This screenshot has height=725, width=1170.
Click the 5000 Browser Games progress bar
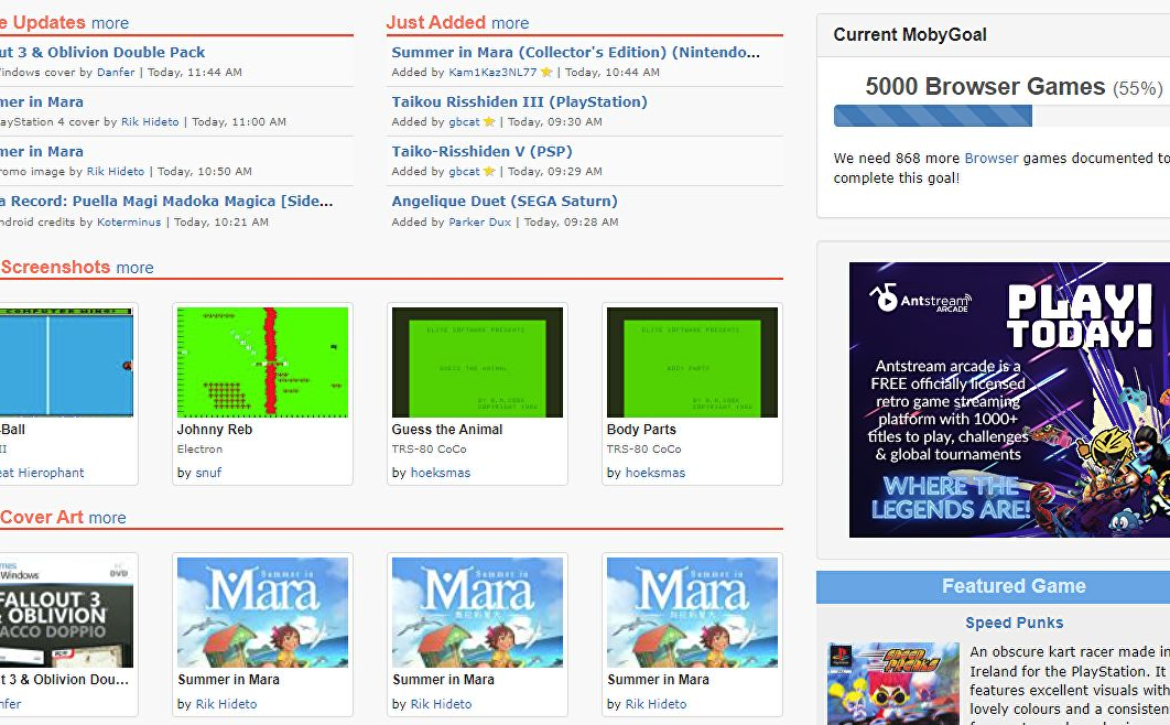1001,116
